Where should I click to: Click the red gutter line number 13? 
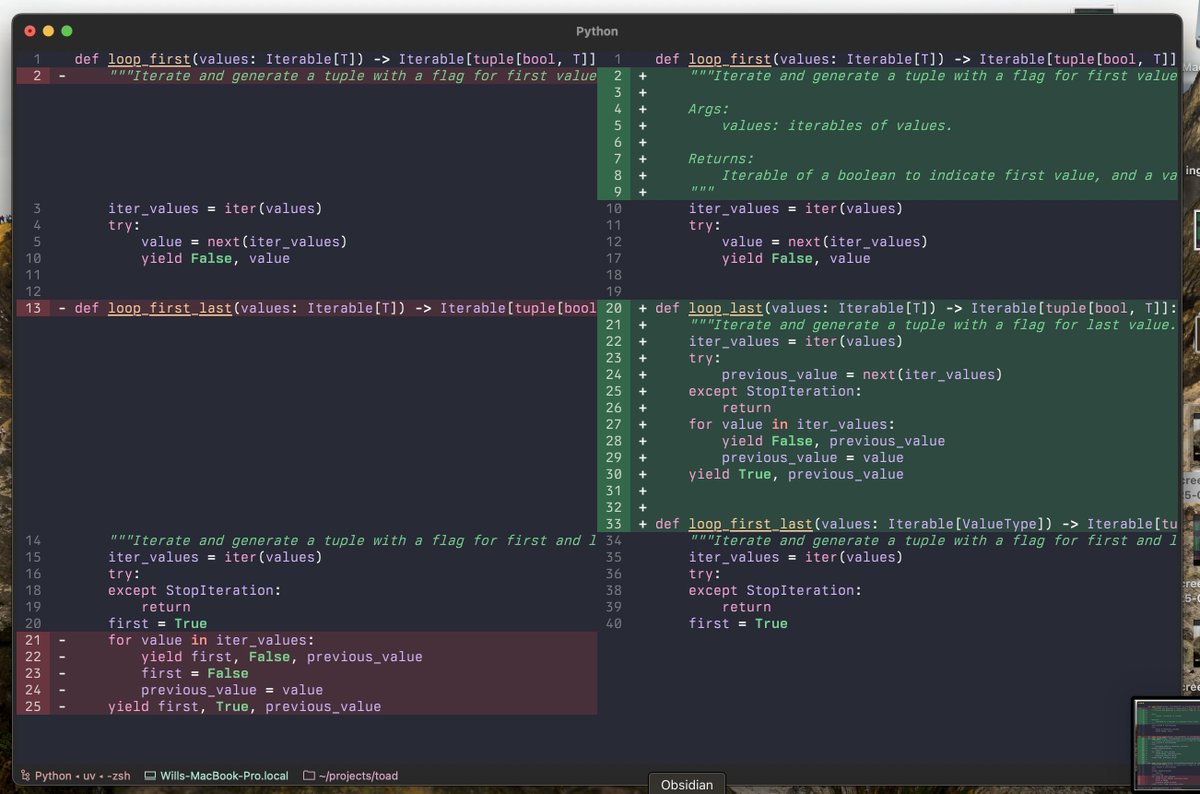click(33, 308)
